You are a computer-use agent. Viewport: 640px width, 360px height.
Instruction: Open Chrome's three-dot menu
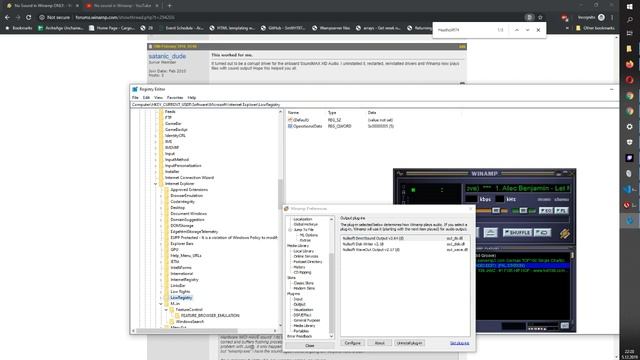[x=612, y=18]
